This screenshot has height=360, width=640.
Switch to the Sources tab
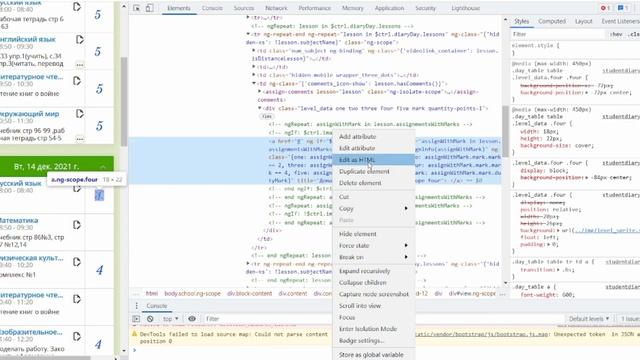point(244,8)
